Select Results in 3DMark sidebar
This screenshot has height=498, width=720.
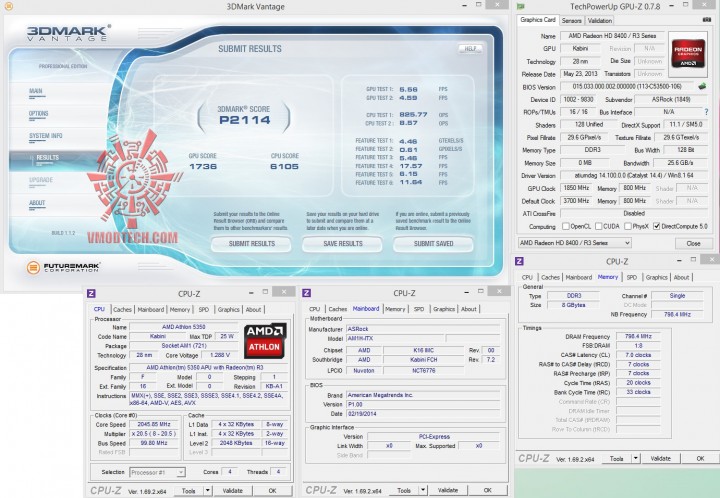coord(47,158)
